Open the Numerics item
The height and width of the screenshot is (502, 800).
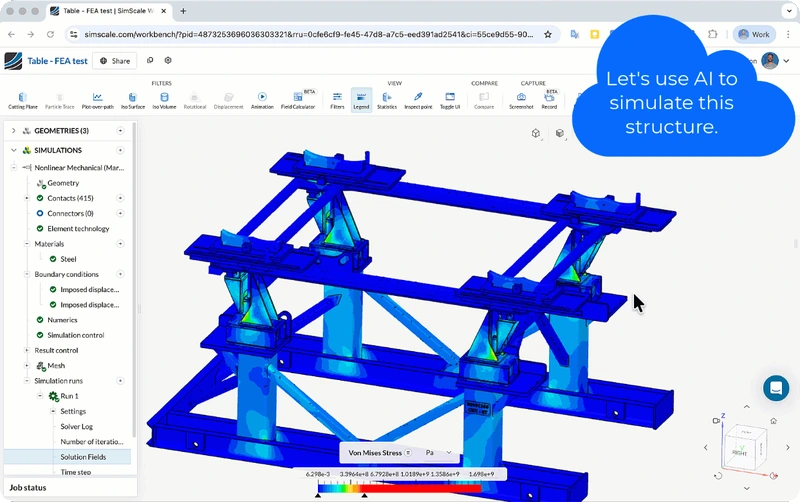[62, 320]
